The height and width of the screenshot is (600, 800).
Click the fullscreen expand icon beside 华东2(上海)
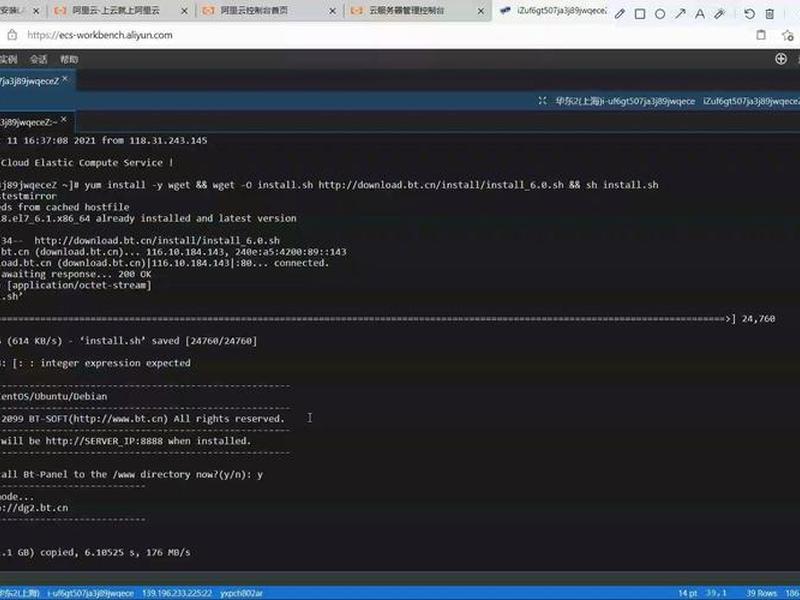[x=542, y=101]
